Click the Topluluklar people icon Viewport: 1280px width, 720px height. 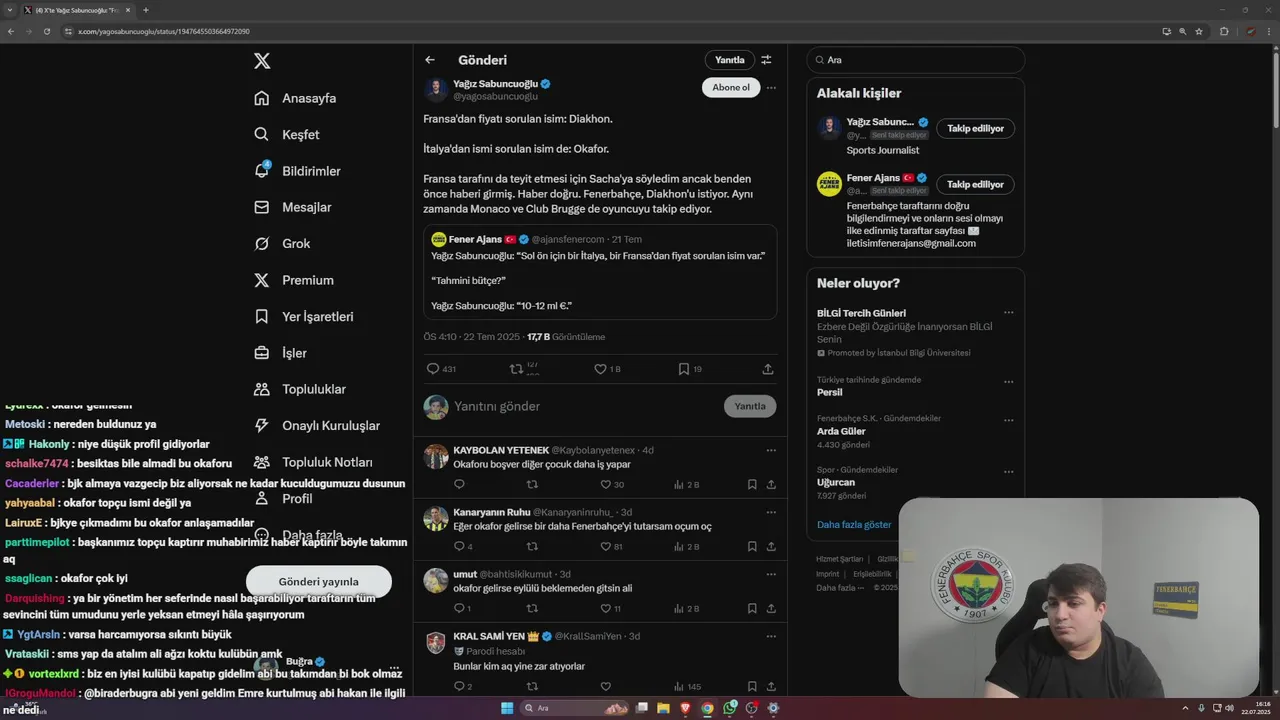pos(262,389)
